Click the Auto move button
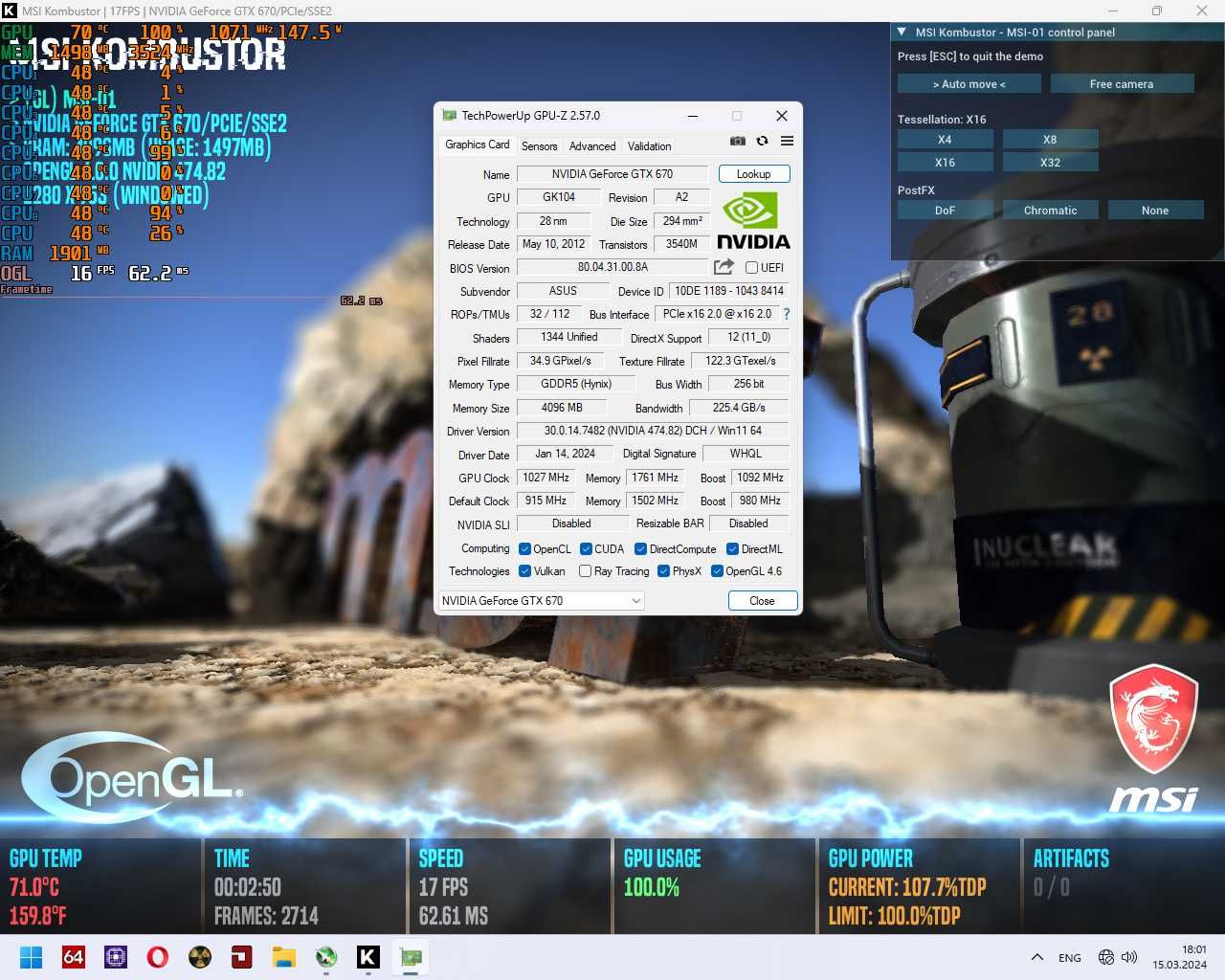1225x980 pixels. coord(969,84)
